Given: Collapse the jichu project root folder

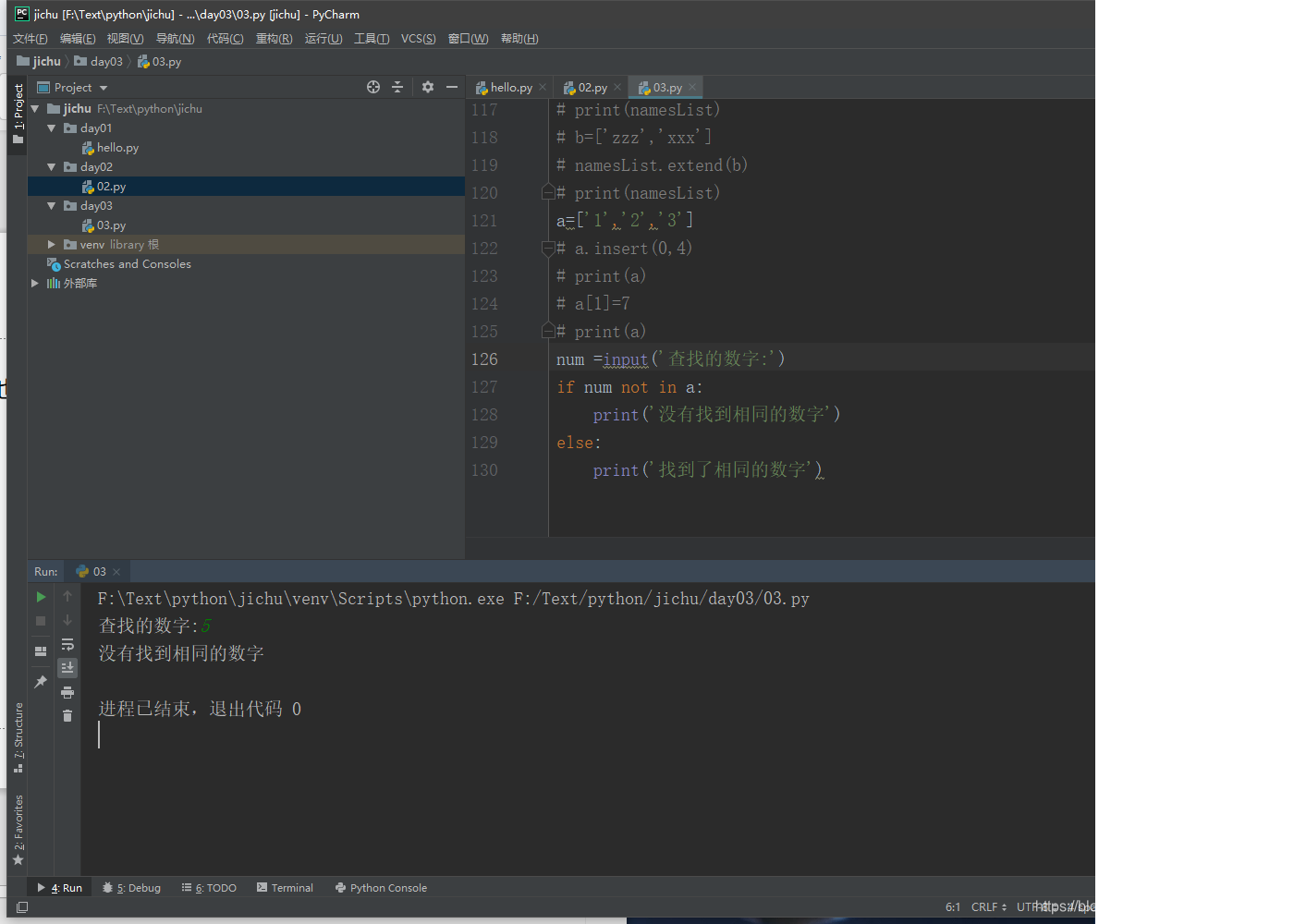Looking at the screenshot, I should point(35,109).
